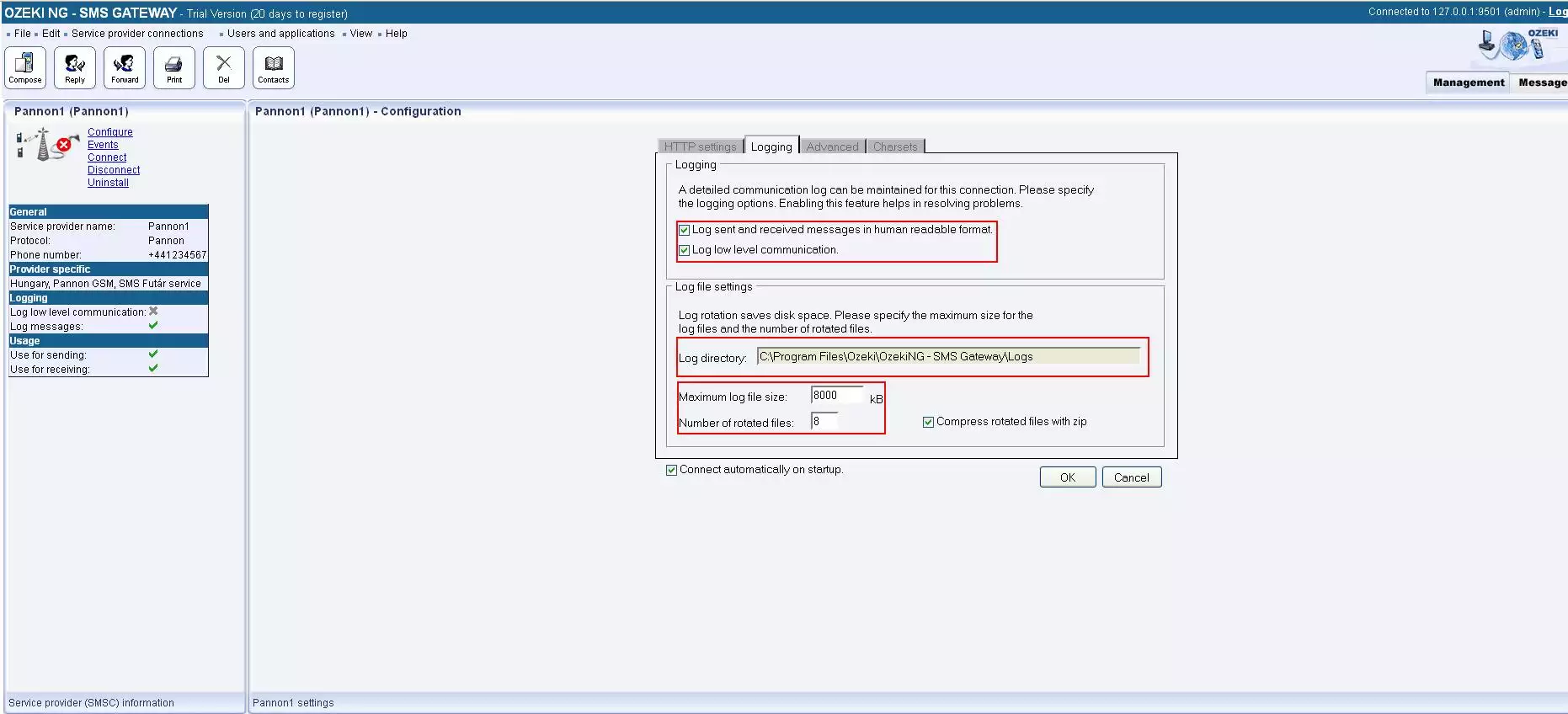Screen dimensions: 1568x714
Task: Click the Compose toolbar icon
Action: click(25, 67)
